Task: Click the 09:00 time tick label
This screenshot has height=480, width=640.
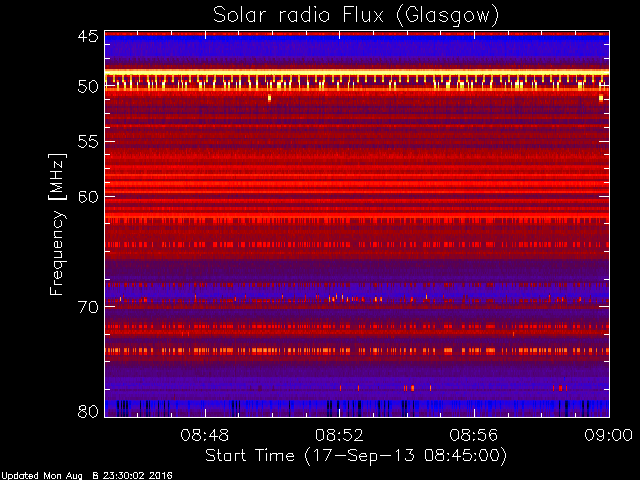Action: [x=609, y=435]
